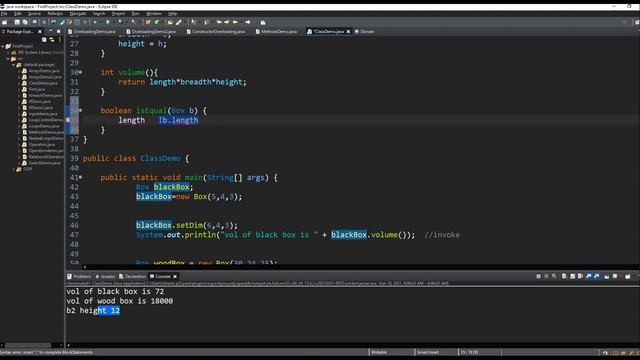Screen dimensions: 640x360
Task: Click the New file toolbar icon
Action: [4, 22]
